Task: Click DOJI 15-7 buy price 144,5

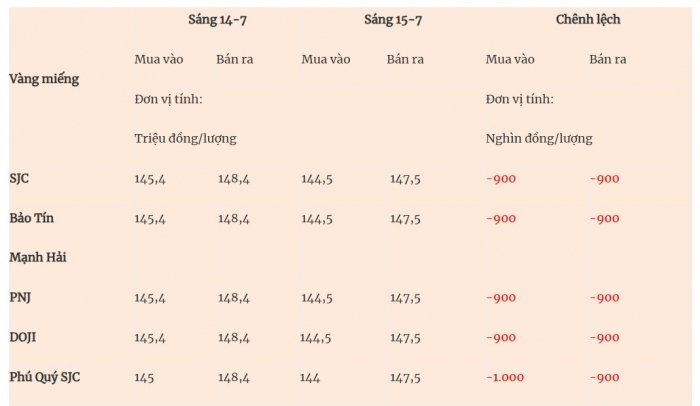Action: pyautogui.click(x=316, y=338)
